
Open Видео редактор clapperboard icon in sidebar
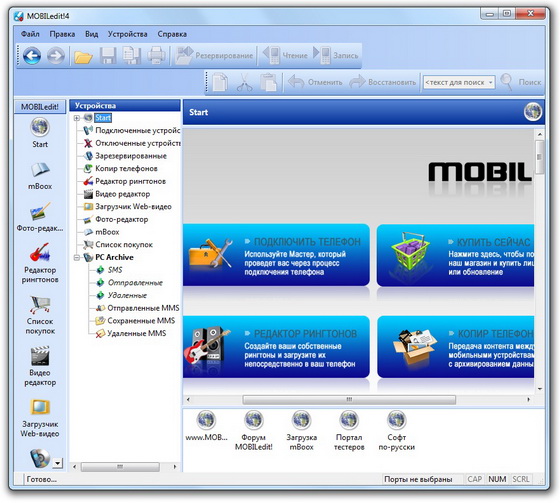point(40,355)
